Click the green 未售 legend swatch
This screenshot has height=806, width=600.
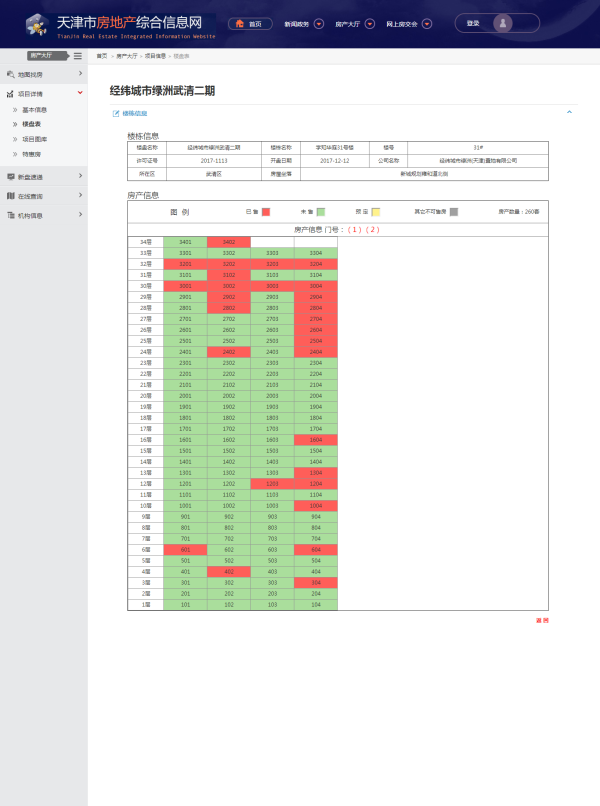tap(321, 212)
